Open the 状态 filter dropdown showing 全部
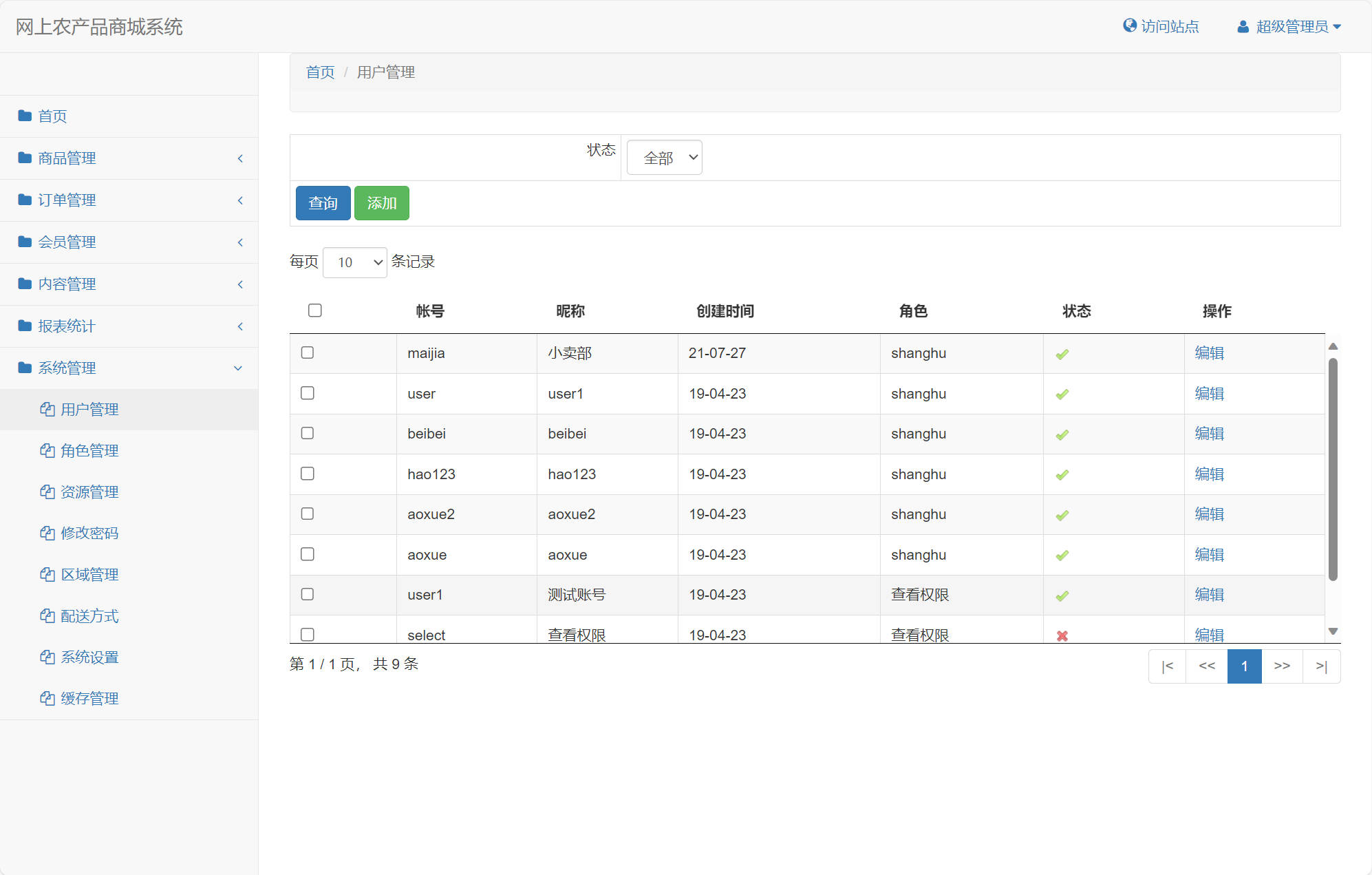Viewport: 1372px width, 875px height. [663, 157]
